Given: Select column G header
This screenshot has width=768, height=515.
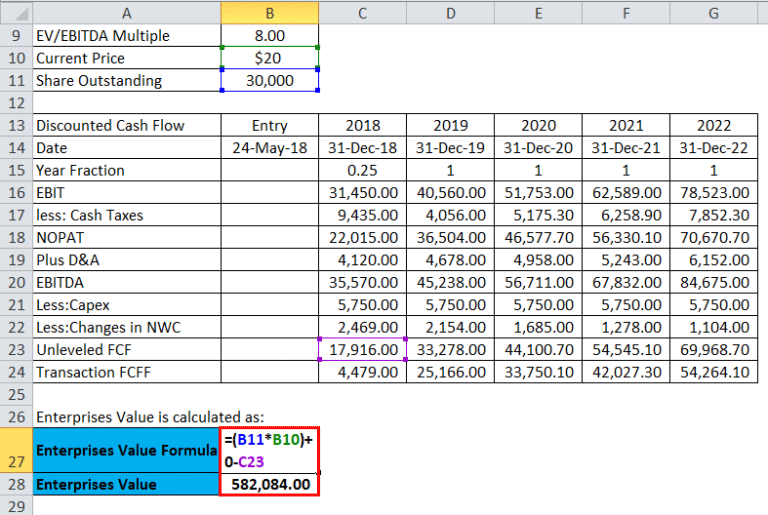Looking at the screenshot, I should point(714,13).
